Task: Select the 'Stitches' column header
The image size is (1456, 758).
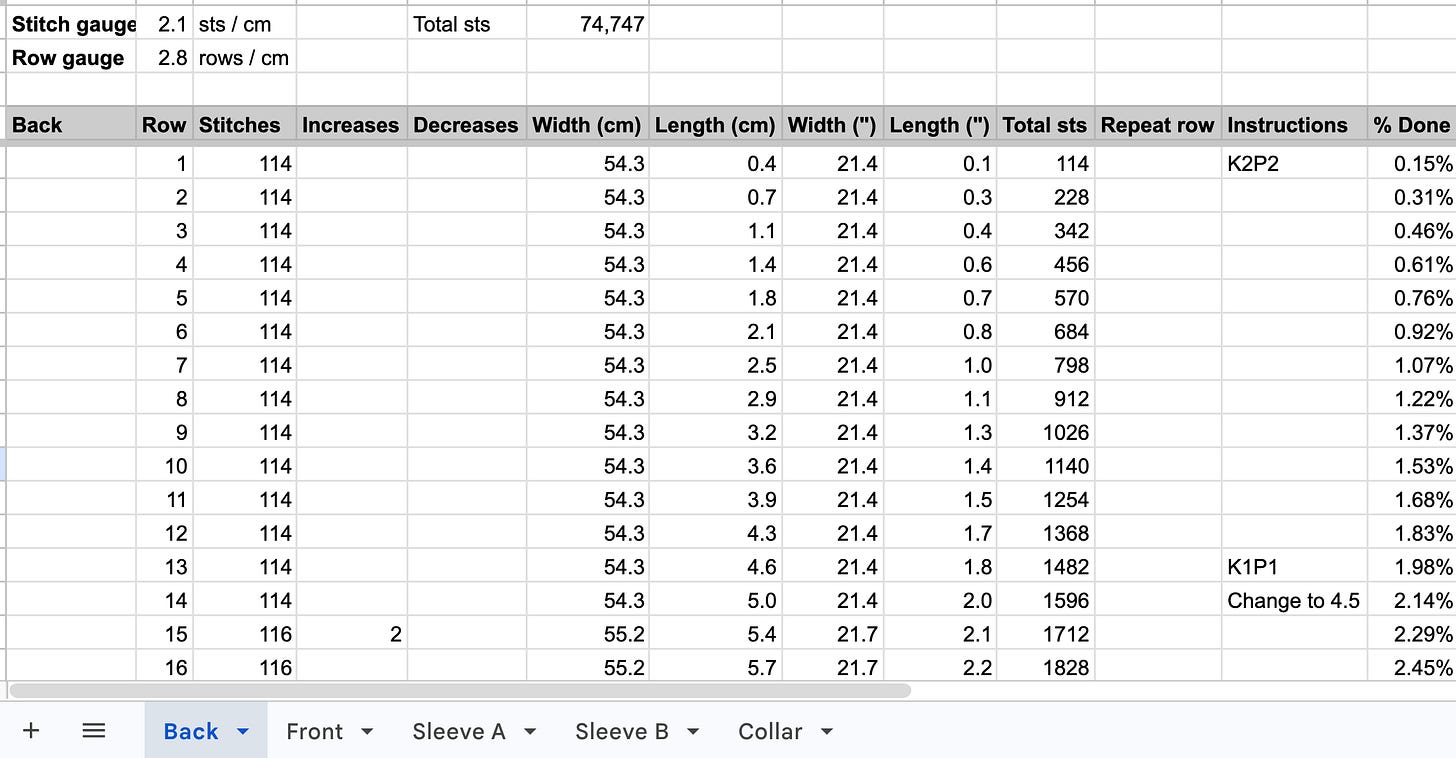Action: tap(245, 125)
